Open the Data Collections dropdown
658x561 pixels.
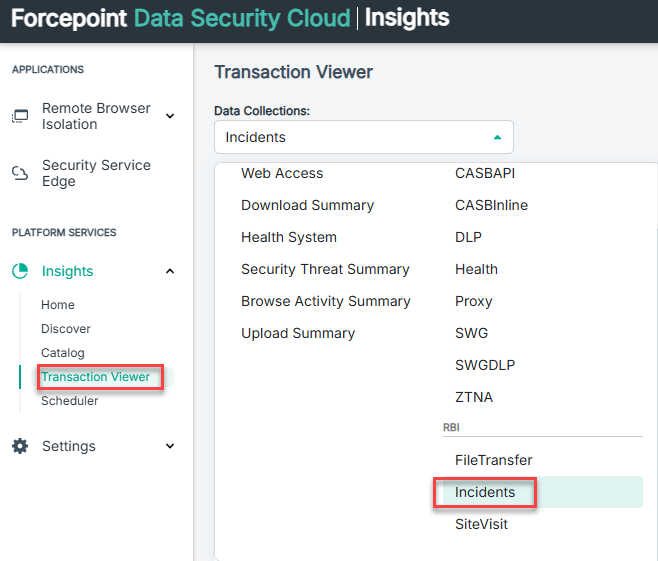363,137
